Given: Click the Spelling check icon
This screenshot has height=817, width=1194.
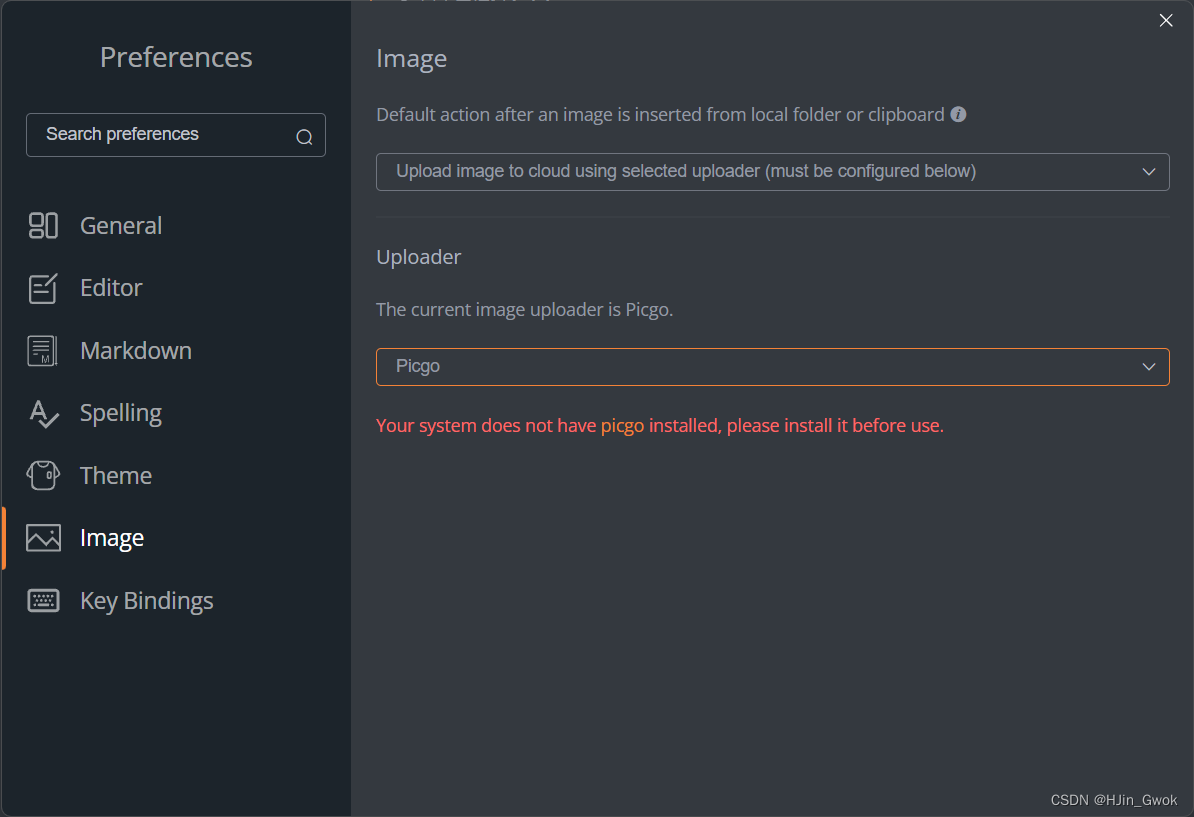Looking at the screenshot, I should point(43,413).
